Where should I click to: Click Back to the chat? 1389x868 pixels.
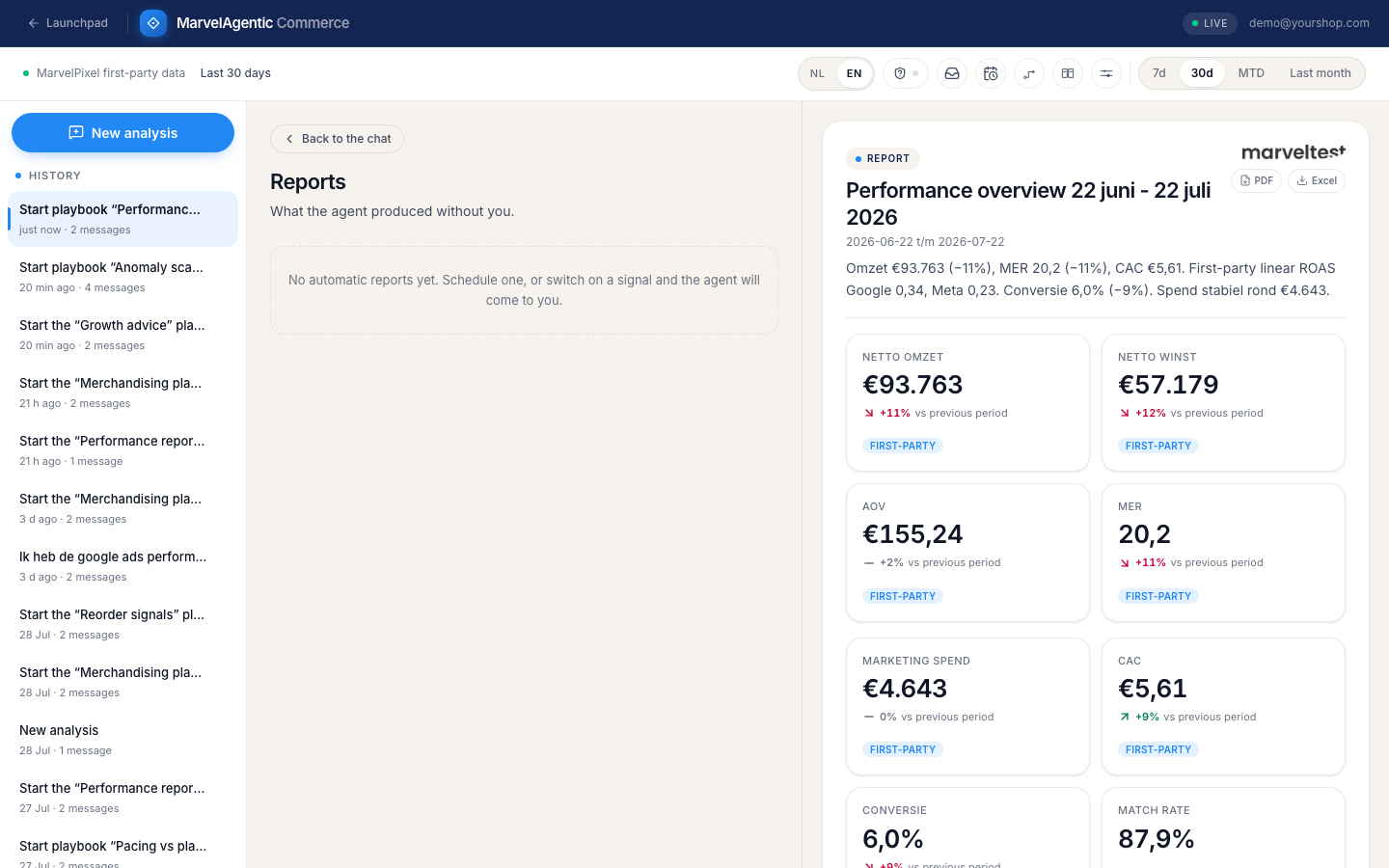click(337, 139)
